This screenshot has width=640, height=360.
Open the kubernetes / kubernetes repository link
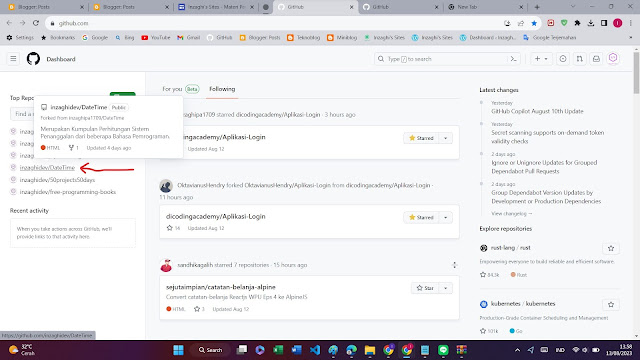click(523, 304)
